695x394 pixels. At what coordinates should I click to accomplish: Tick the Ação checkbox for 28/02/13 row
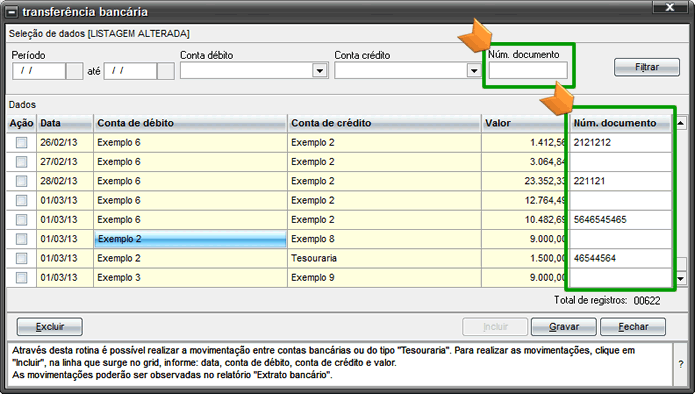(x=21, y=181)
